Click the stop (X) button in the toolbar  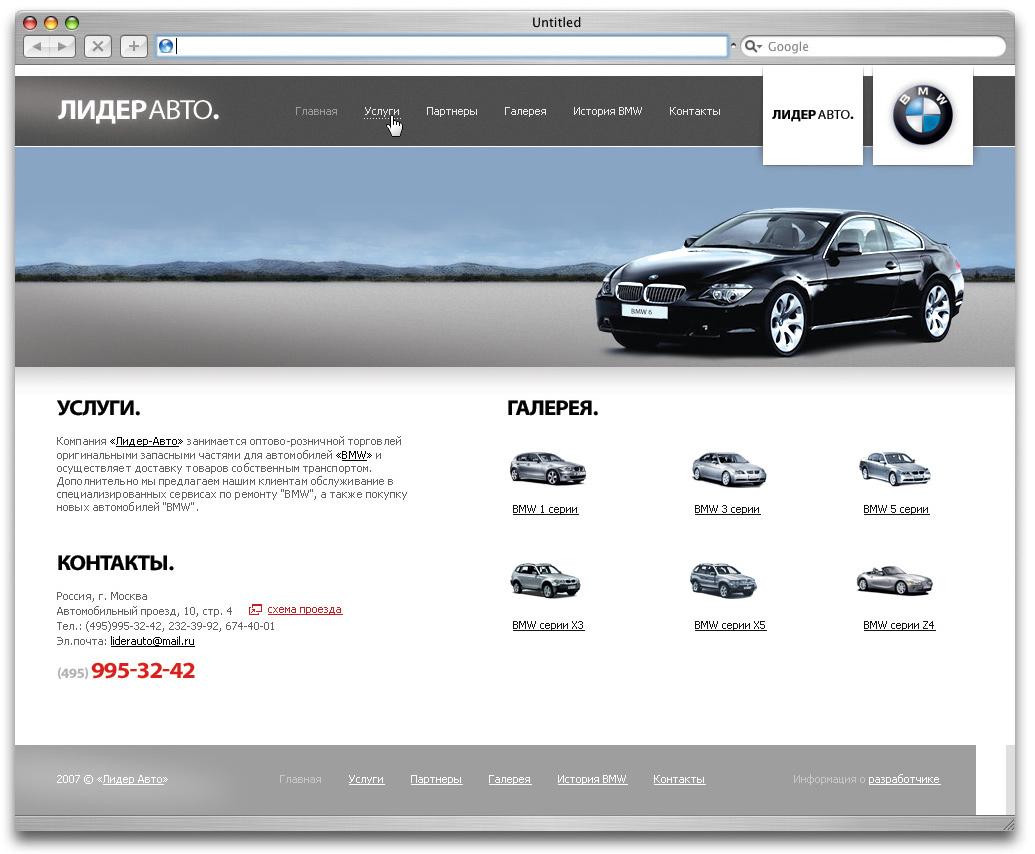click(97, 46)
